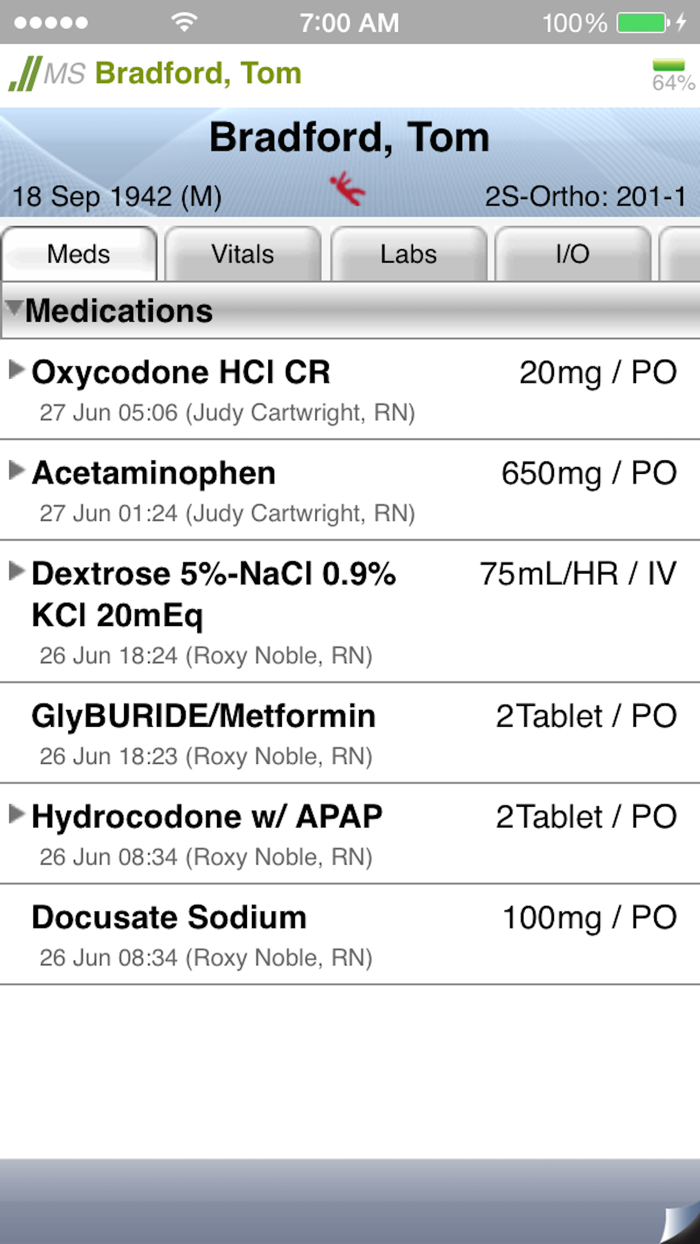Select the I/O tab
Viewport: 700px width, 1244px height.
click(x=573, y=254)
